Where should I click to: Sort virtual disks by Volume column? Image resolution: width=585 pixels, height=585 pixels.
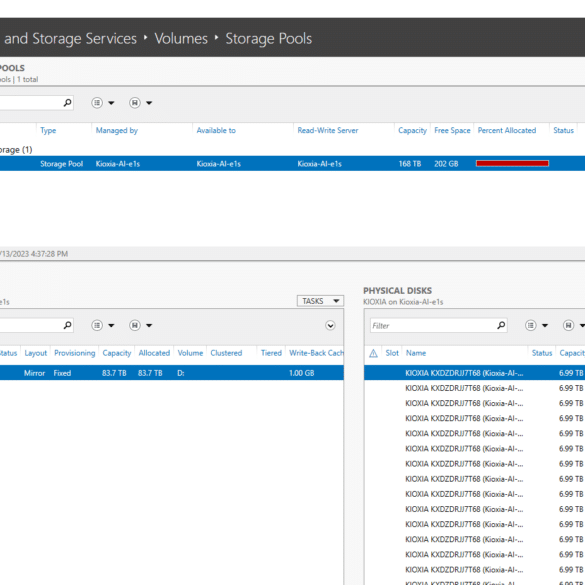(x=190, y=353)
